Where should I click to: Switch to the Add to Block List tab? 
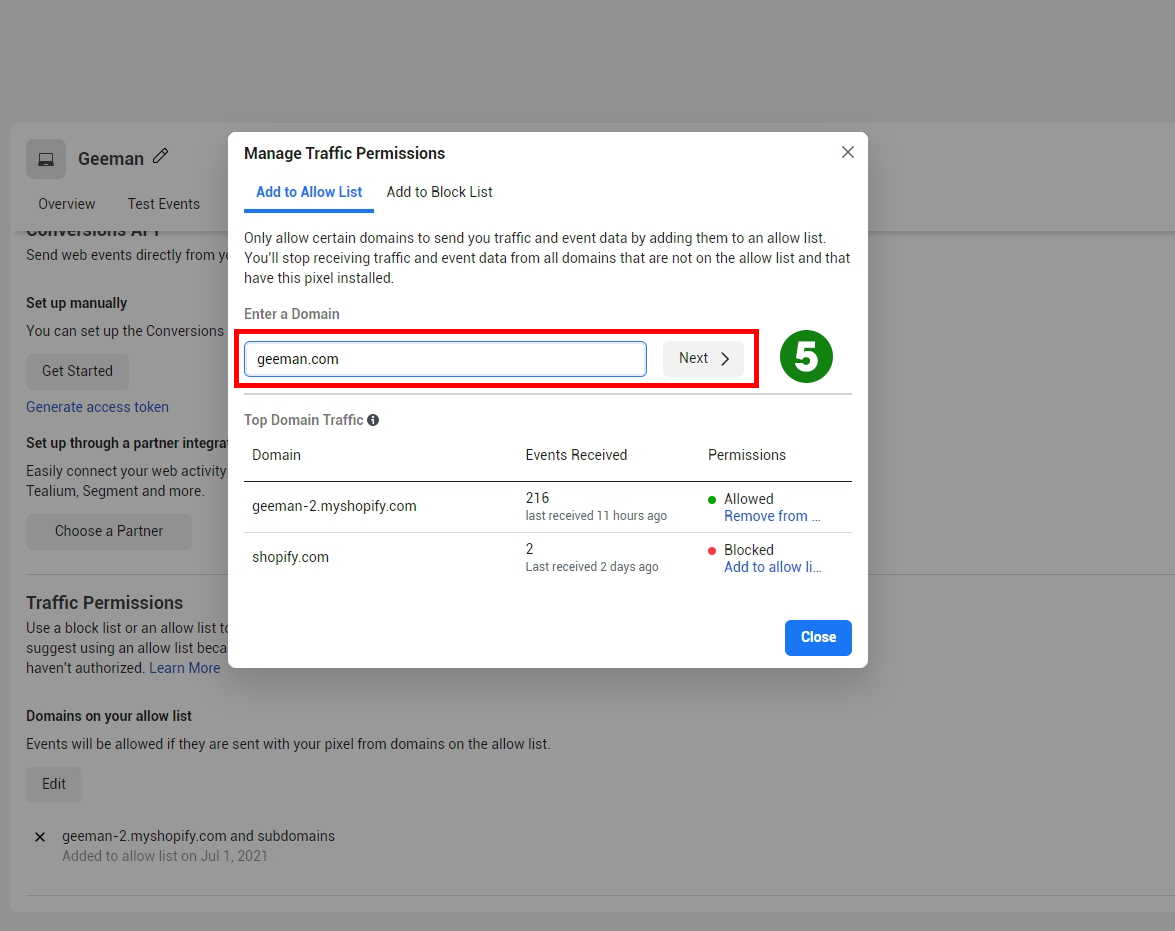(439, 192)
